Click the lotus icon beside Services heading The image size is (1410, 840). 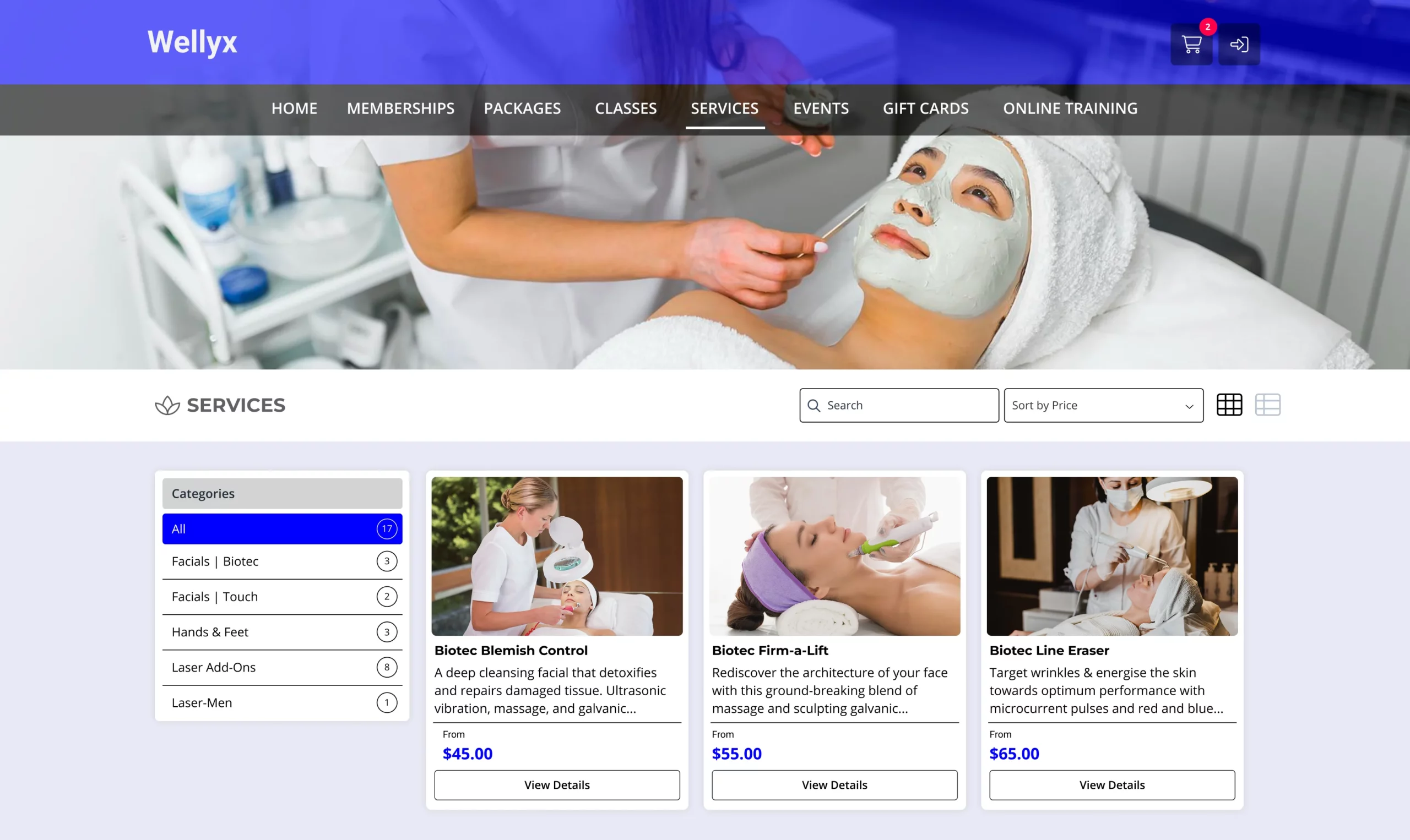tap(167, 405)
